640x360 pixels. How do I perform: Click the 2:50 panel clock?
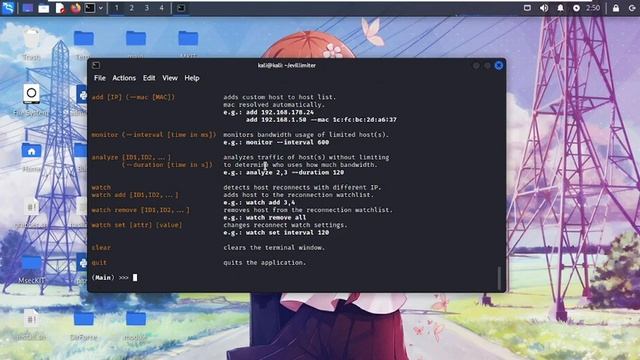point(593,8)
